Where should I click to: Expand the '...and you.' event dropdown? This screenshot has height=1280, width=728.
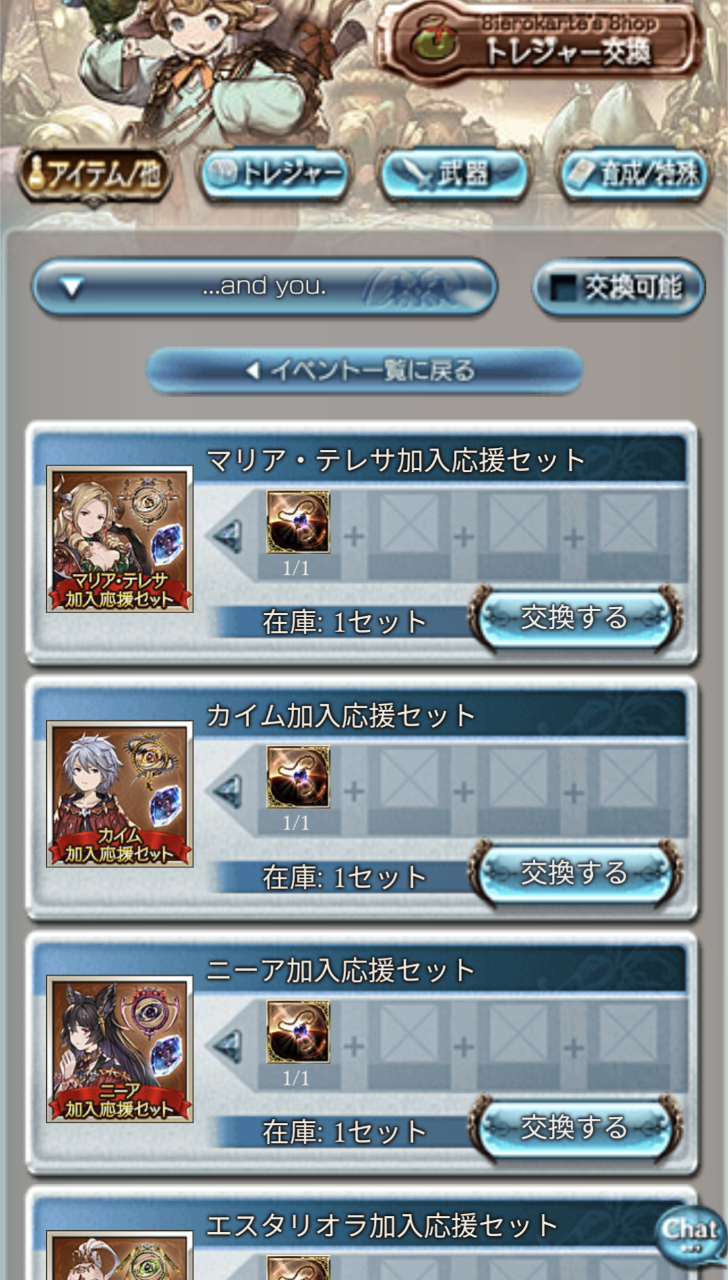click(x=265, y=288)
